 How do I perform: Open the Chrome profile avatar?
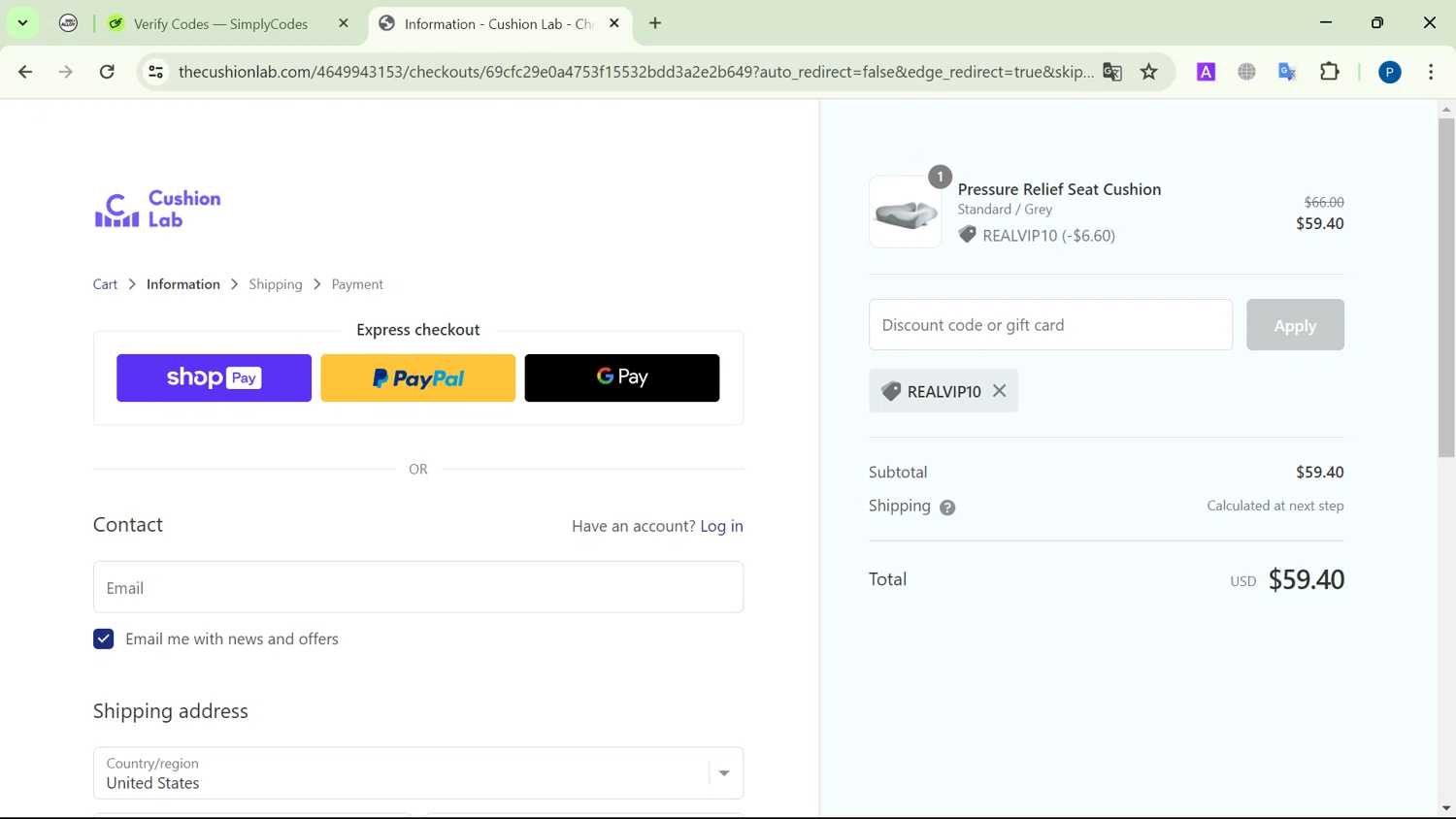(x=1390, y=72)
